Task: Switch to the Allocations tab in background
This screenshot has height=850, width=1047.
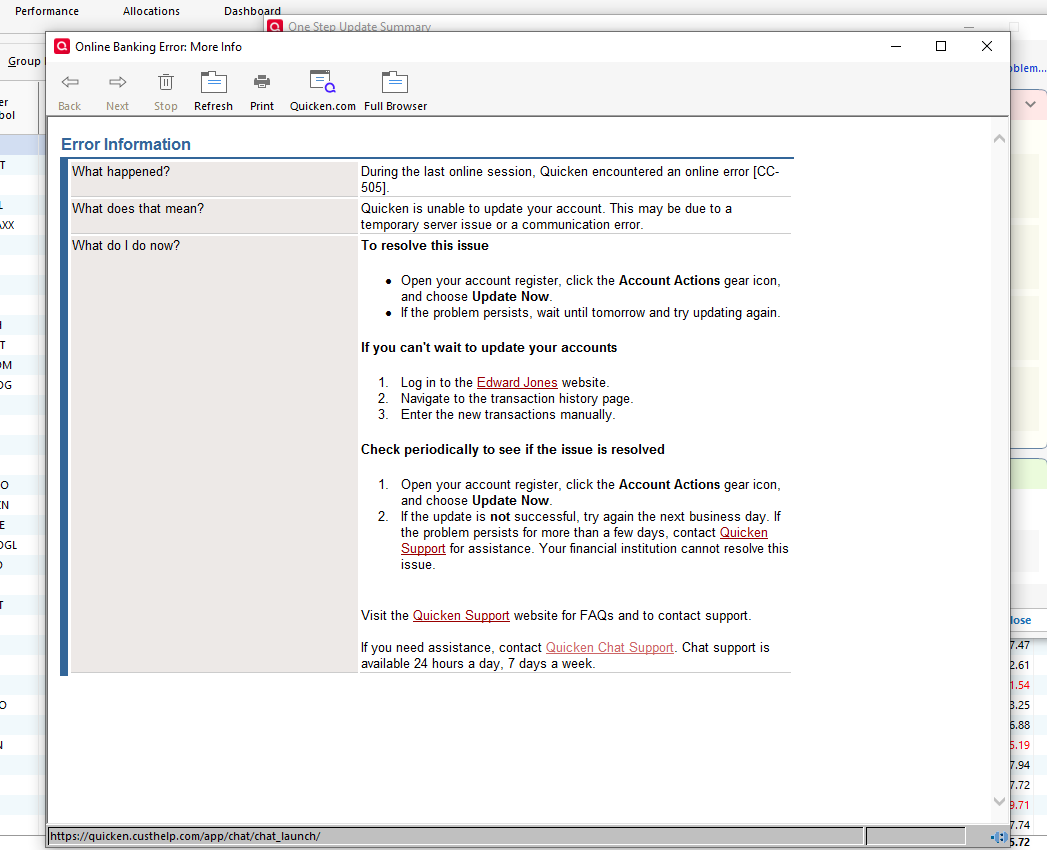Action: click(151, 11)
